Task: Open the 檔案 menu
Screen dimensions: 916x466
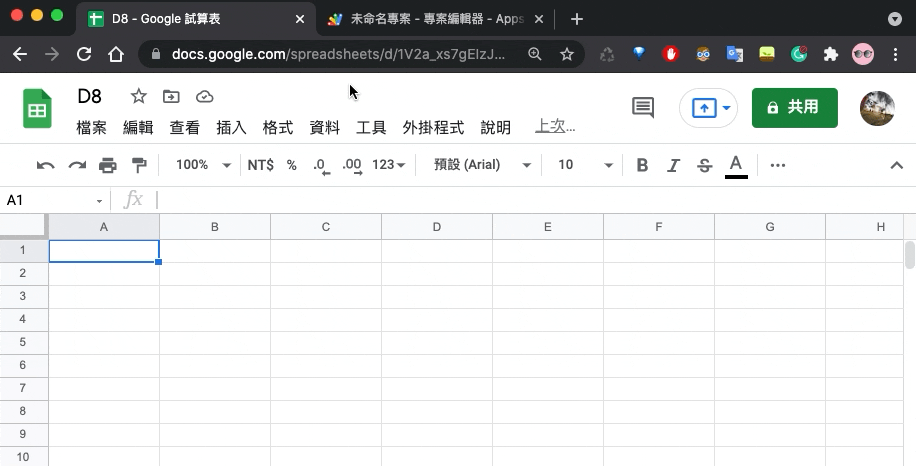Action: click(91, 127)
